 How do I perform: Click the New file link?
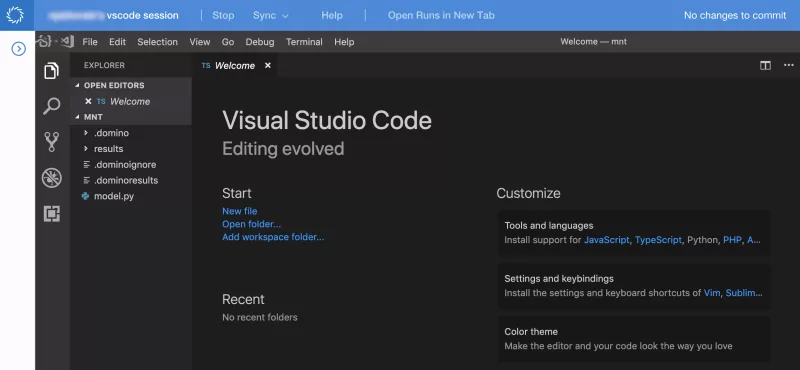pos(239,211)
